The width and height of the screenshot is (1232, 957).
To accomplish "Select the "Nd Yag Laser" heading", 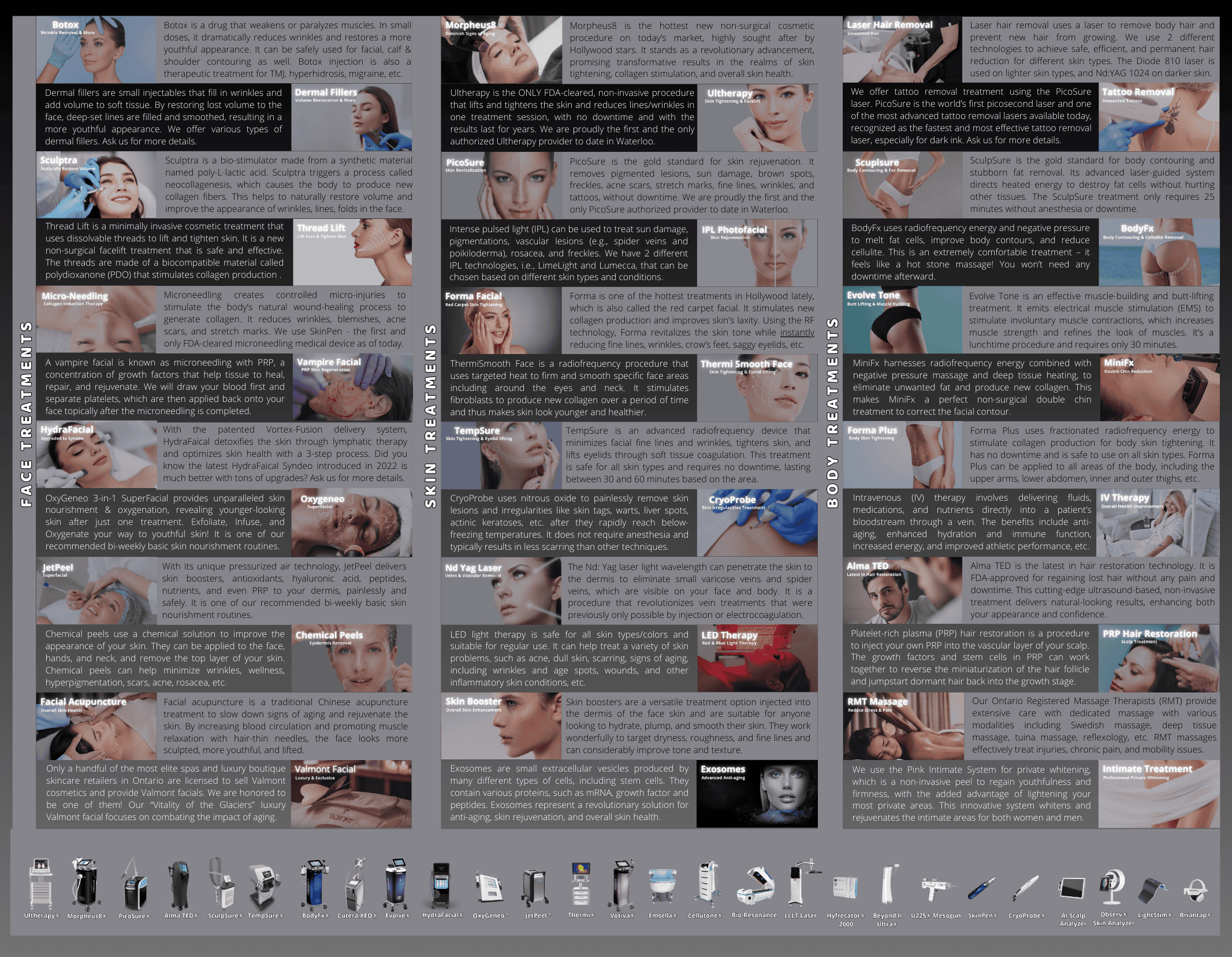I will pos(473,568).
